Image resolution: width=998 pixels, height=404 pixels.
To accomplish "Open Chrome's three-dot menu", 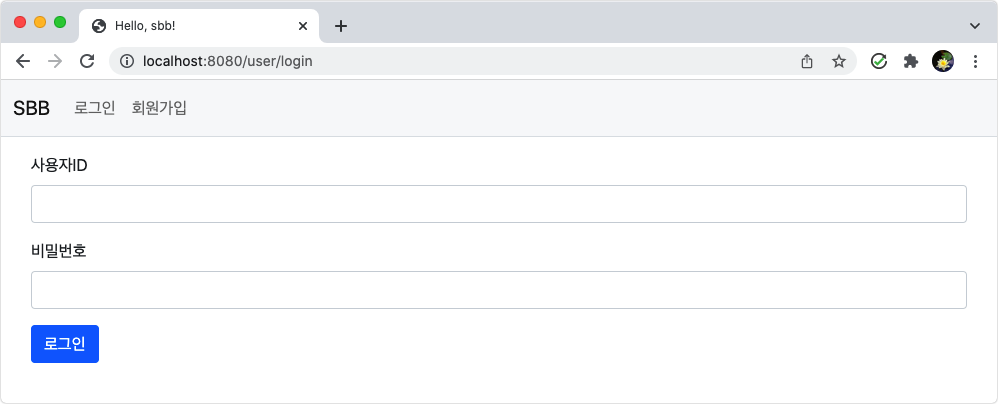I will click(x=975, y=61).
